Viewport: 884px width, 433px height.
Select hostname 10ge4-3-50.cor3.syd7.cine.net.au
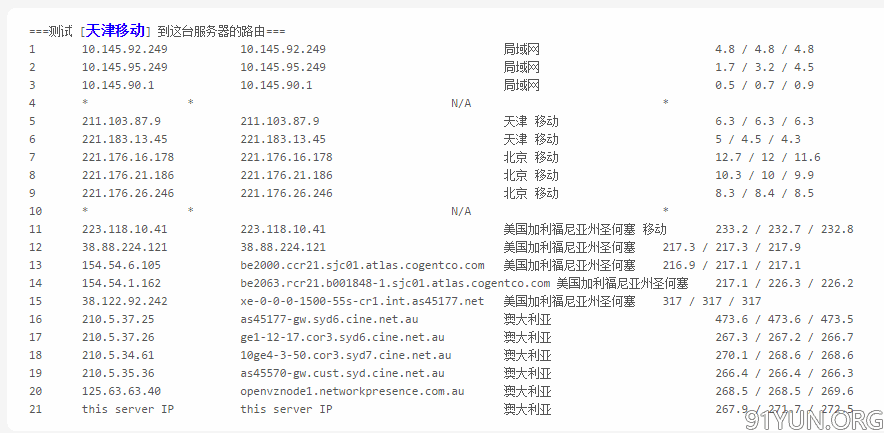(x=346, y=355)
